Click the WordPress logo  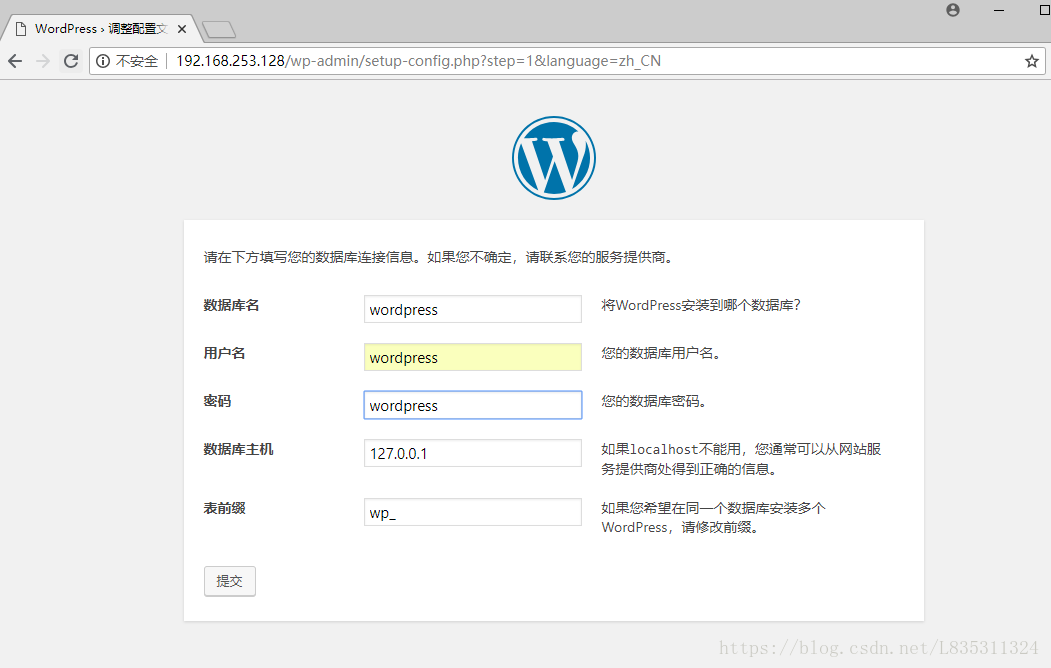click(553, 158)
